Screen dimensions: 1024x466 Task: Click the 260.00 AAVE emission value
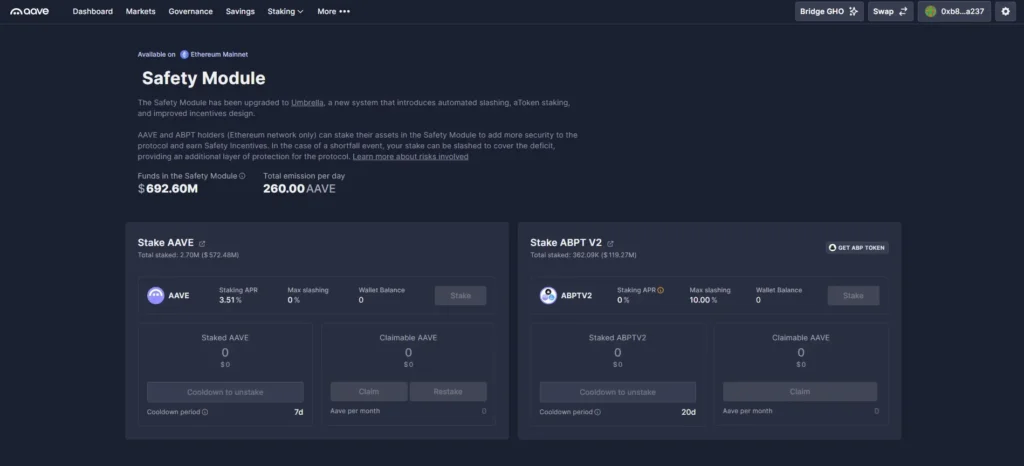click(299, 189)
